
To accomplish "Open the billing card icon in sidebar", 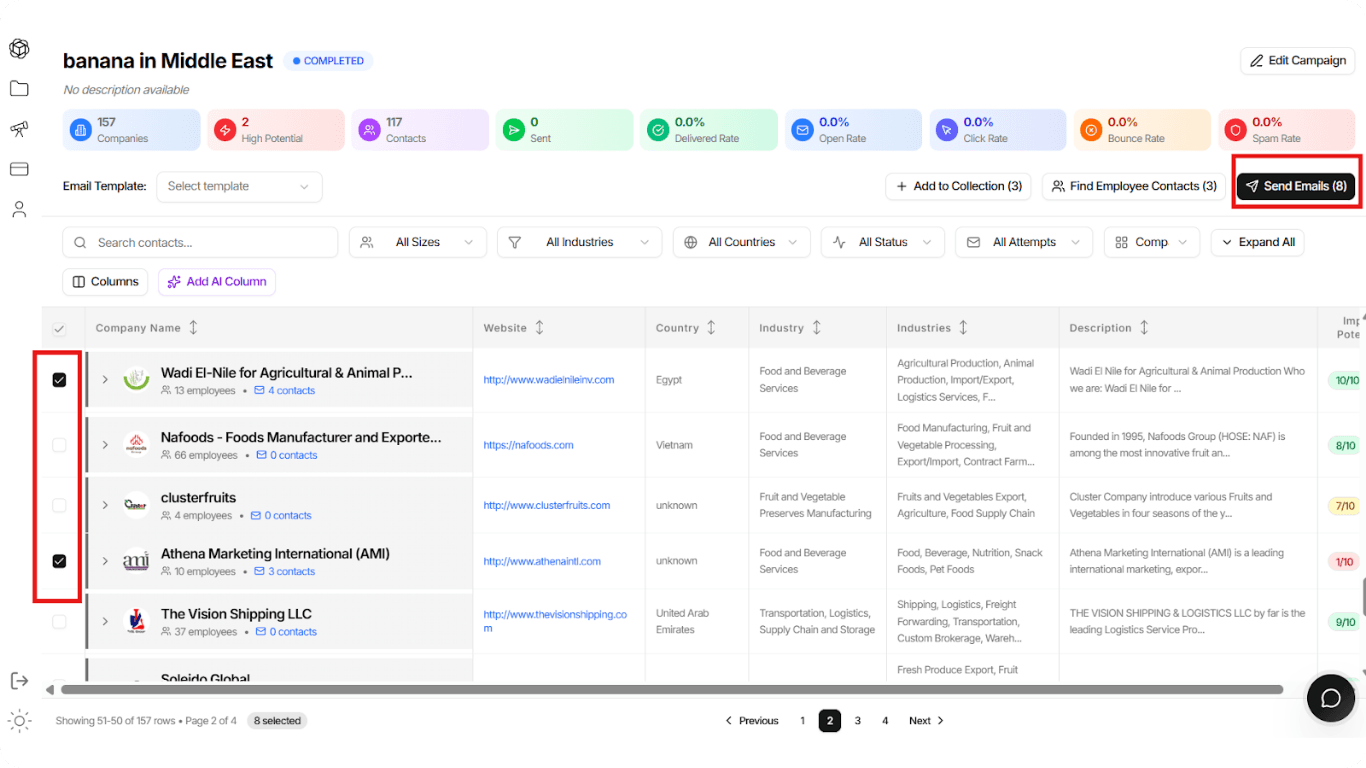I will tap(19, 169).
